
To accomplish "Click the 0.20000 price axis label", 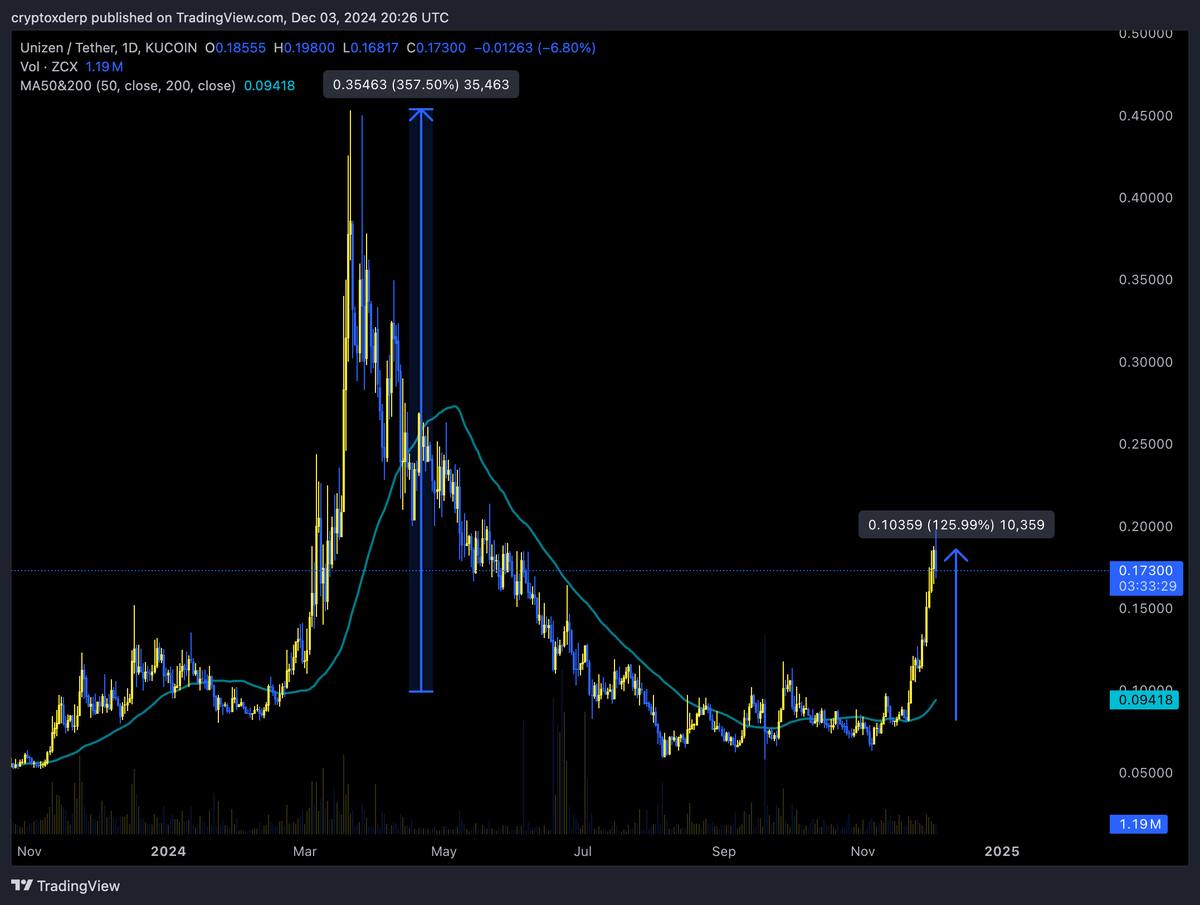I will point(1145,526).
